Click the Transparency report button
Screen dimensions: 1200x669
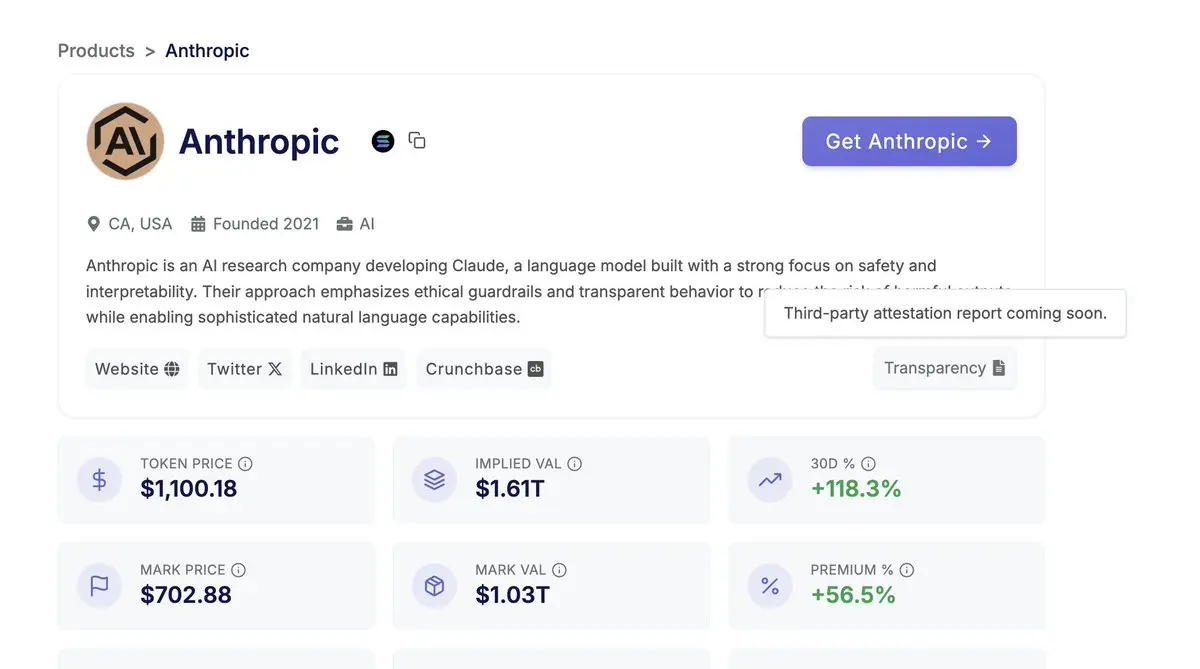(x=944, y=368)
